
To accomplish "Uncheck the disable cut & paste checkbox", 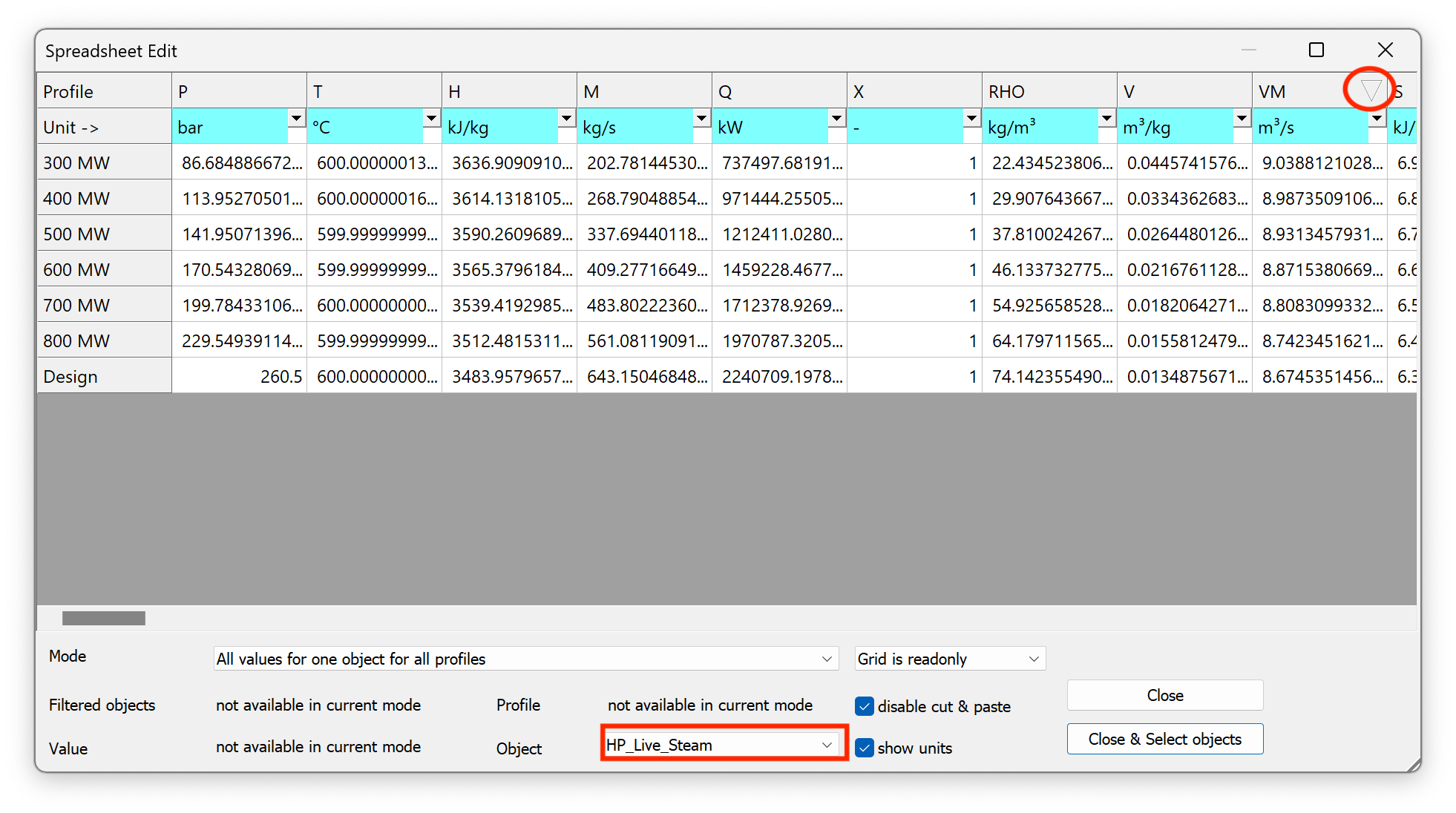I will point(865,706).
